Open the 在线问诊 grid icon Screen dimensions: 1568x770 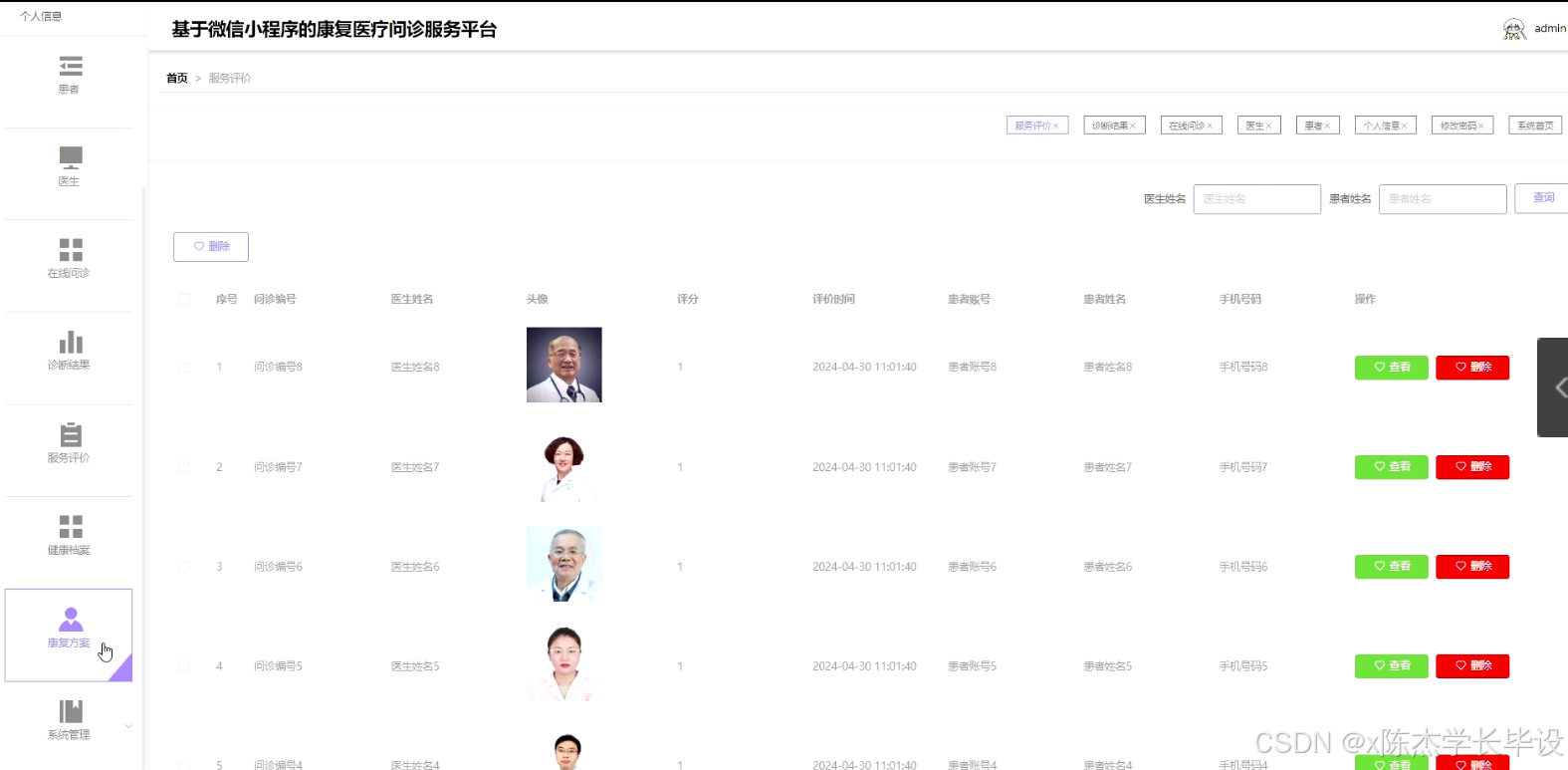(x=71, y=250)
